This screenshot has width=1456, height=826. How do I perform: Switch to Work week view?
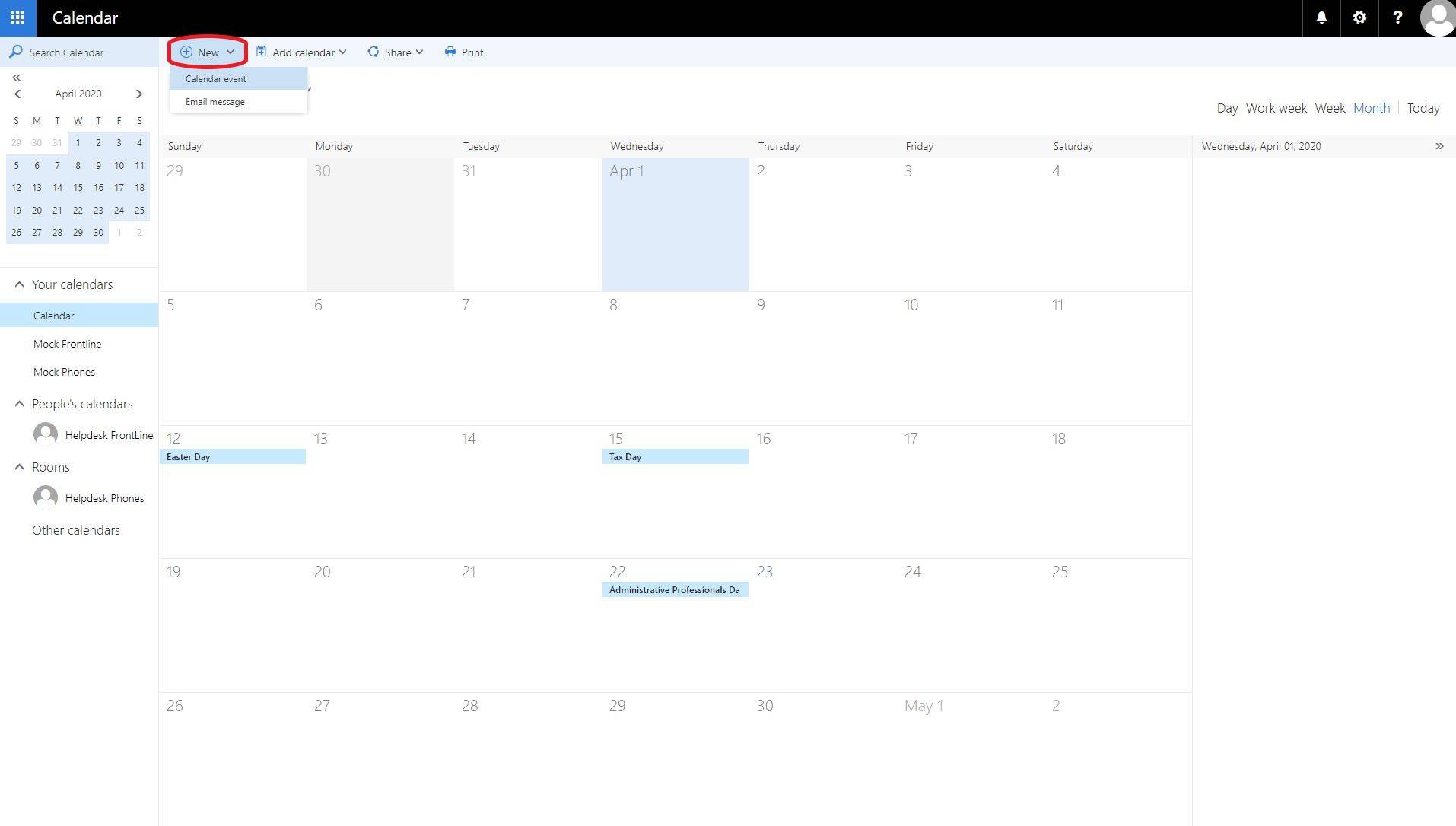[1276, 108]
